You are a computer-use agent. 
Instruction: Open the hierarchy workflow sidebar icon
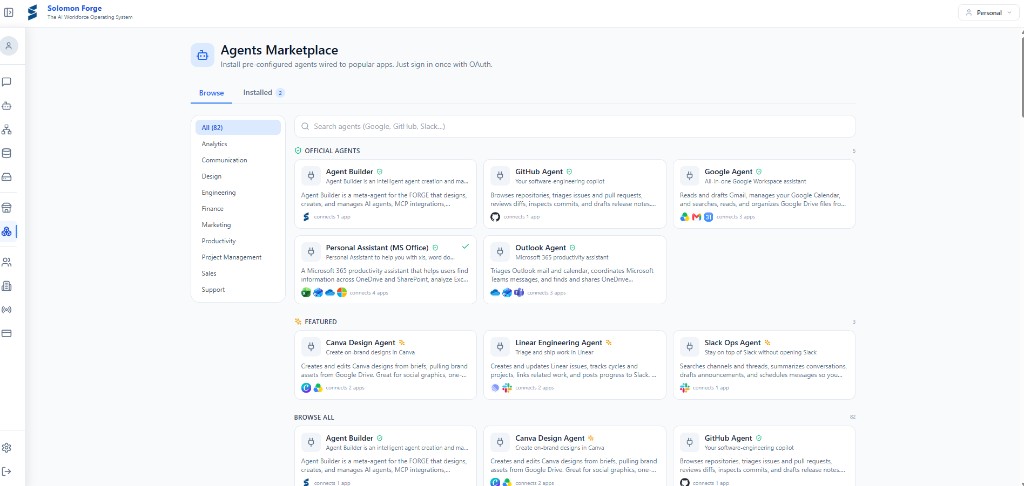(x=7, y=129)
